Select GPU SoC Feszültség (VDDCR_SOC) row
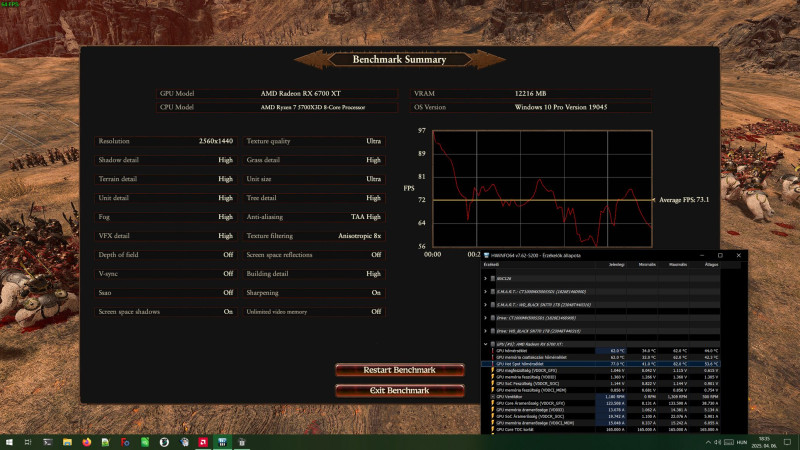The width and height of the screenshot is (800, 450). (601, 383)
